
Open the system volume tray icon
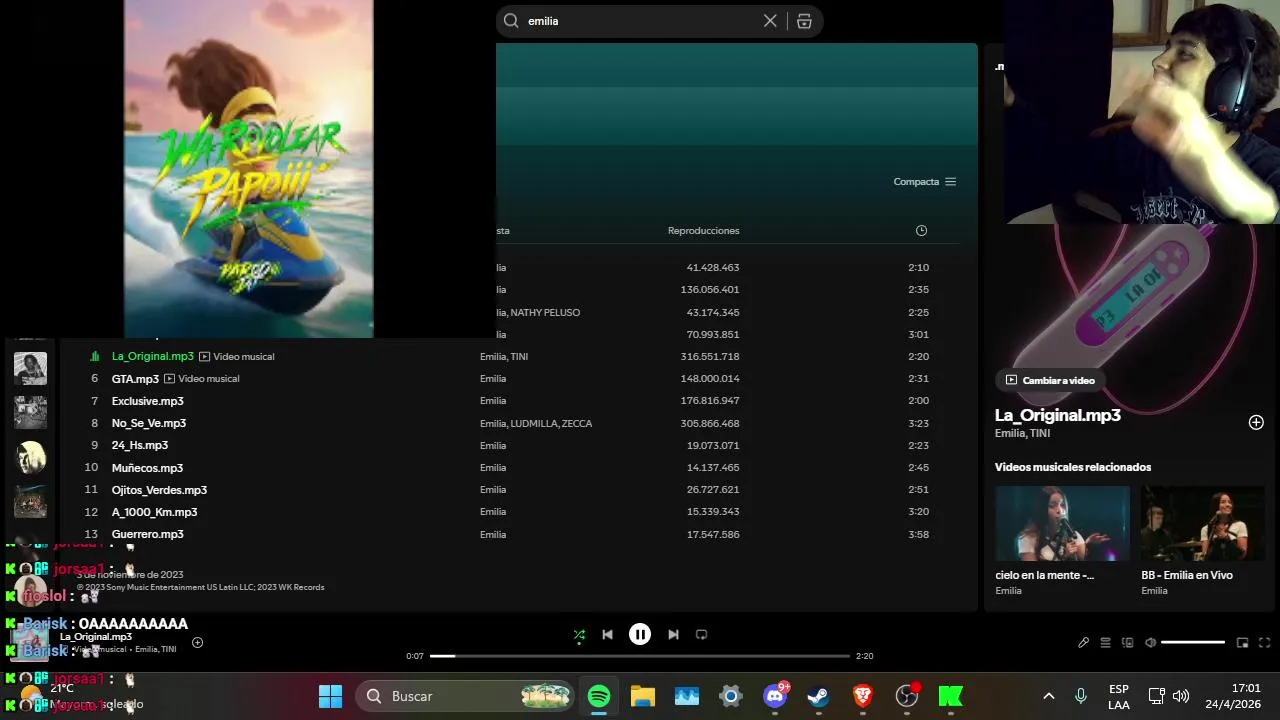[x=1181, y=696]
